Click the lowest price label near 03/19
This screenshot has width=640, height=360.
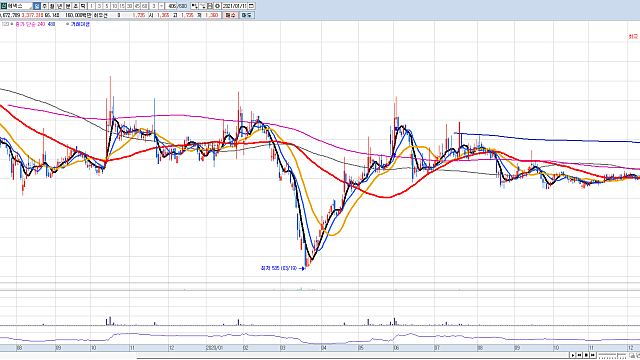click(x=279, y=268)
